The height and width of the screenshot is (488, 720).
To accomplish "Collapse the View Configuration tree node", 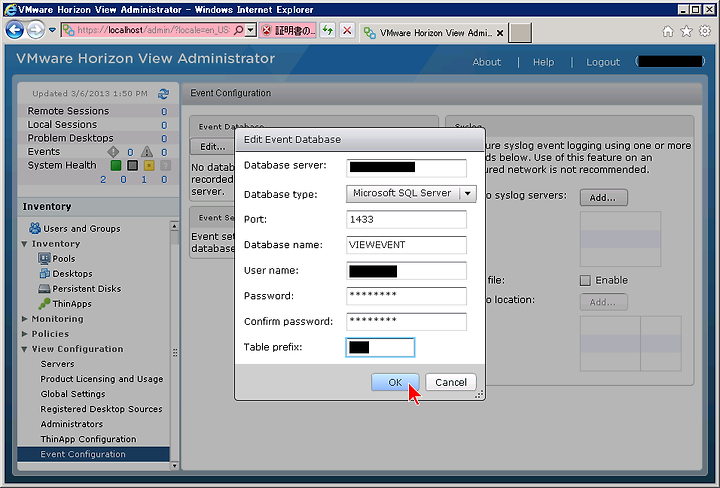I will (x=24, y=349).
